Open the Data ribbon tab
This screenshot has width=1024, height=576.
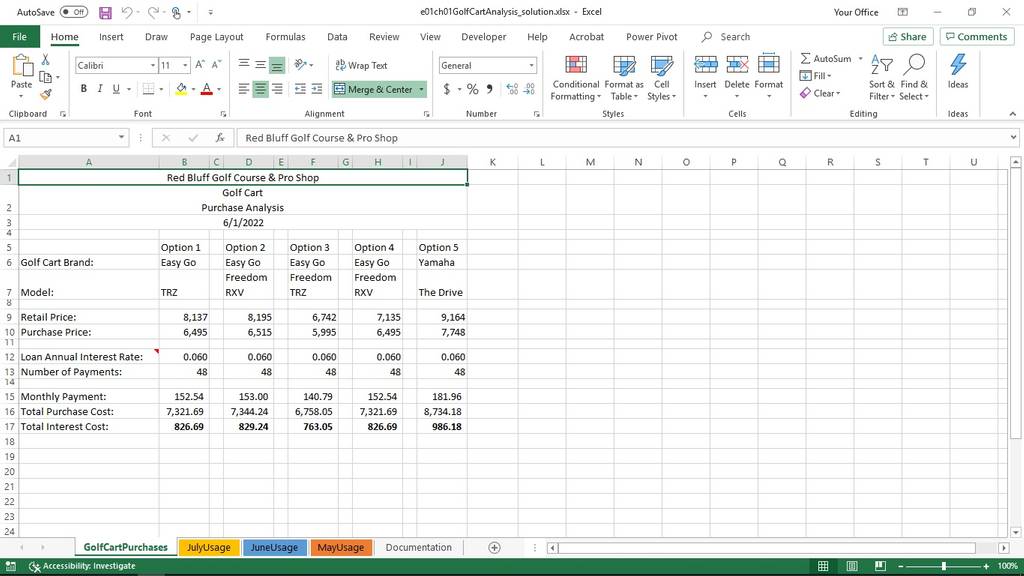pos(337,37)
